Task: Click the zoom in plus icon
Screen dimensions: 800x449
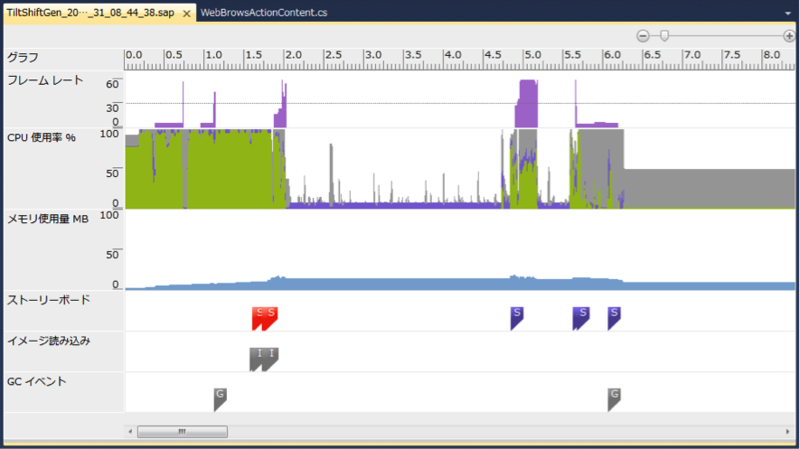Action: point(789,36)
